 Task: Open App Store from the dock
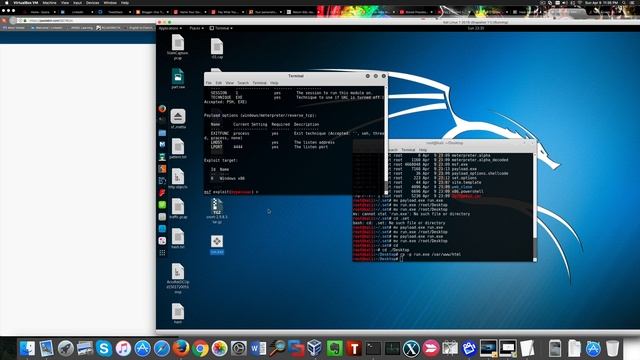click(x=142, y=349)
